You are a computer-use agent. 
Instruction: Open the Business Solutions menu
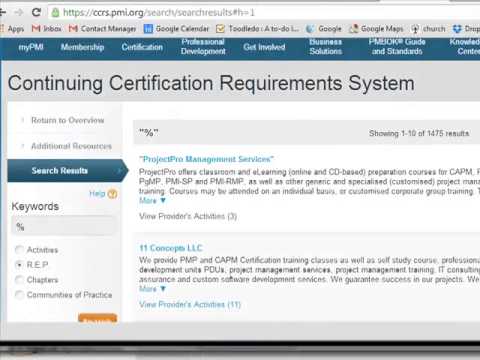coord(325,47)
